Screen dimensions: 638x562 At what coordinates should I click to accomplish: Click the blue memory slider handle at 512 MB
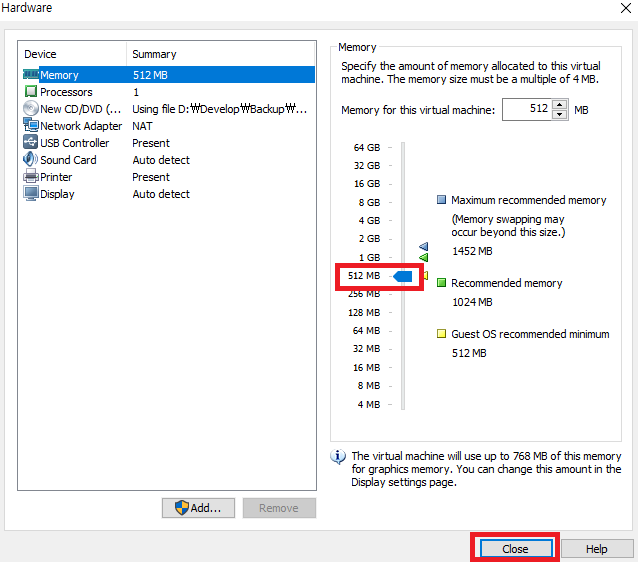403,276
